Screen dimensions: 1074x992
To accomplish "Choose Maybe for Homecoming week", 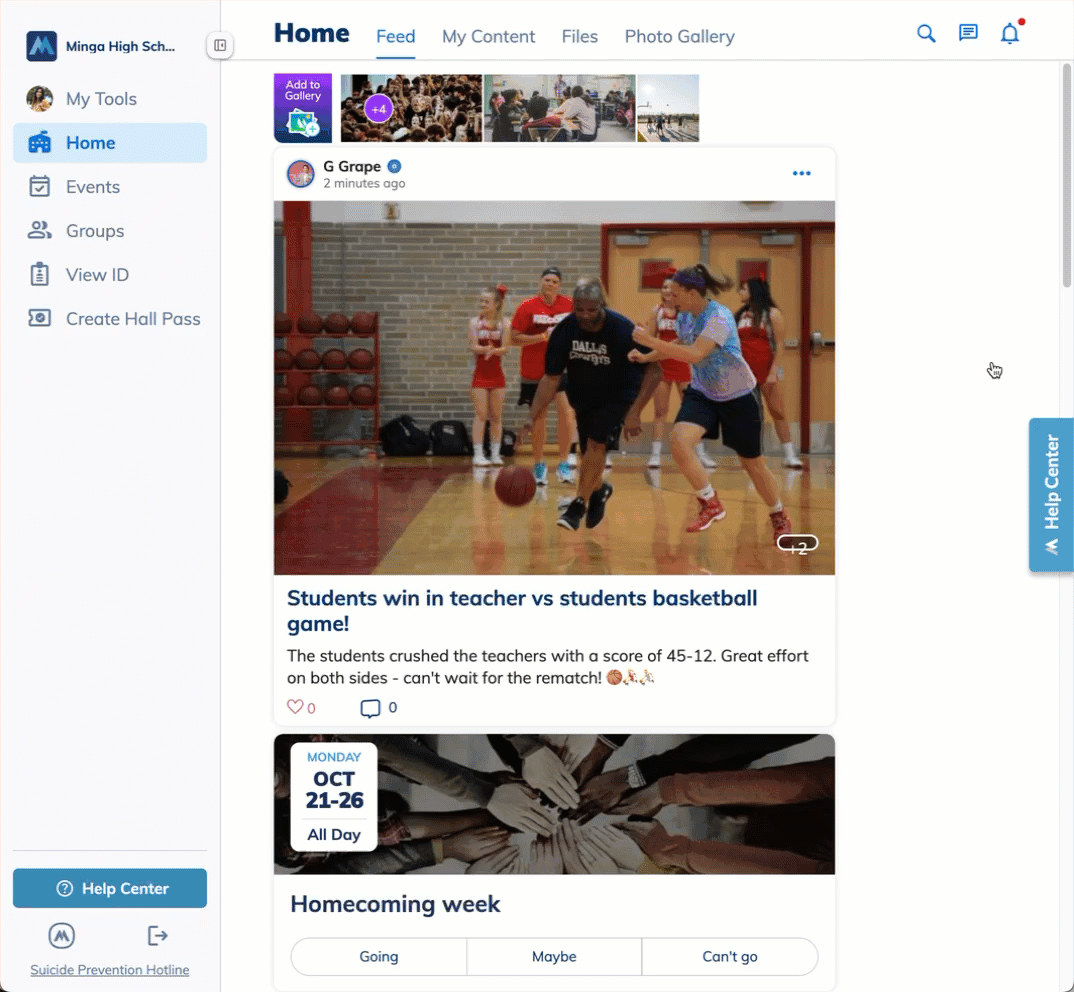I will tap(554, 956).
